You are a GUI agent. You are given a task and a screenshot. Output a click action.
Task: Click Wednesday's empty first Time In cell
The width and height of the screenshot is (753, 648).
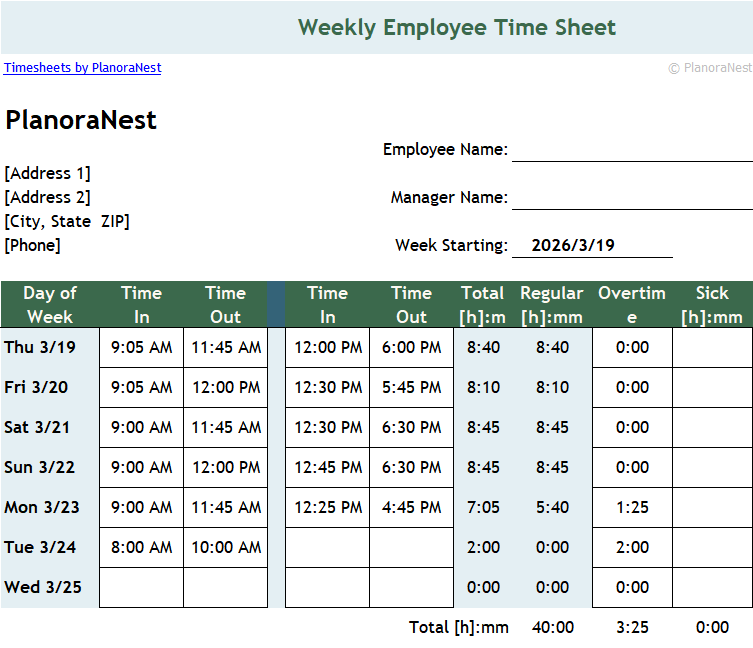coord(142,587)
